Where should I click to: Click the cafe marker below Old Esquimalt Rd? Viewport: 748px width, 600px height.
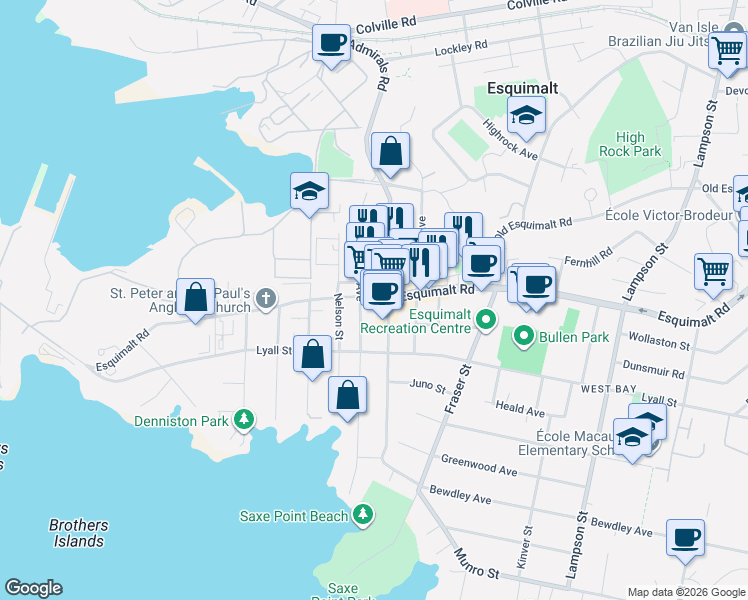(481, 265)
